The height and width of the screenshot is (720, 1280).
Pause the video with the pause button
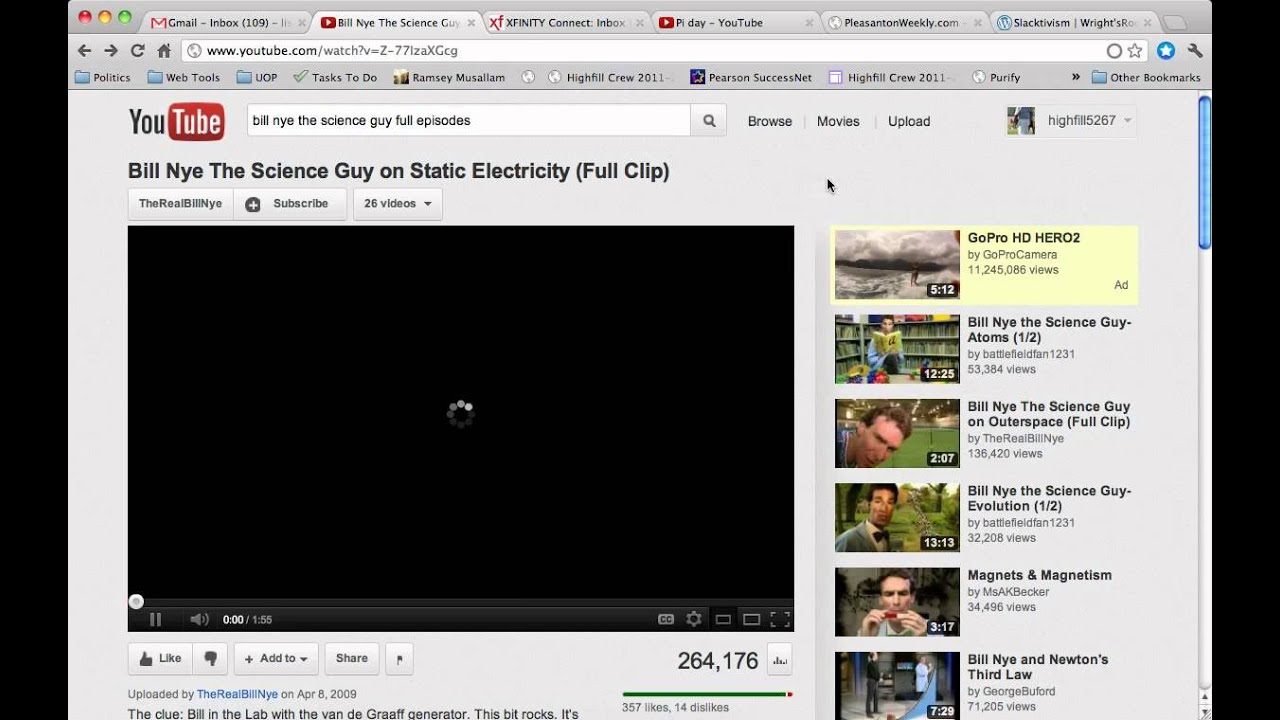155,619
